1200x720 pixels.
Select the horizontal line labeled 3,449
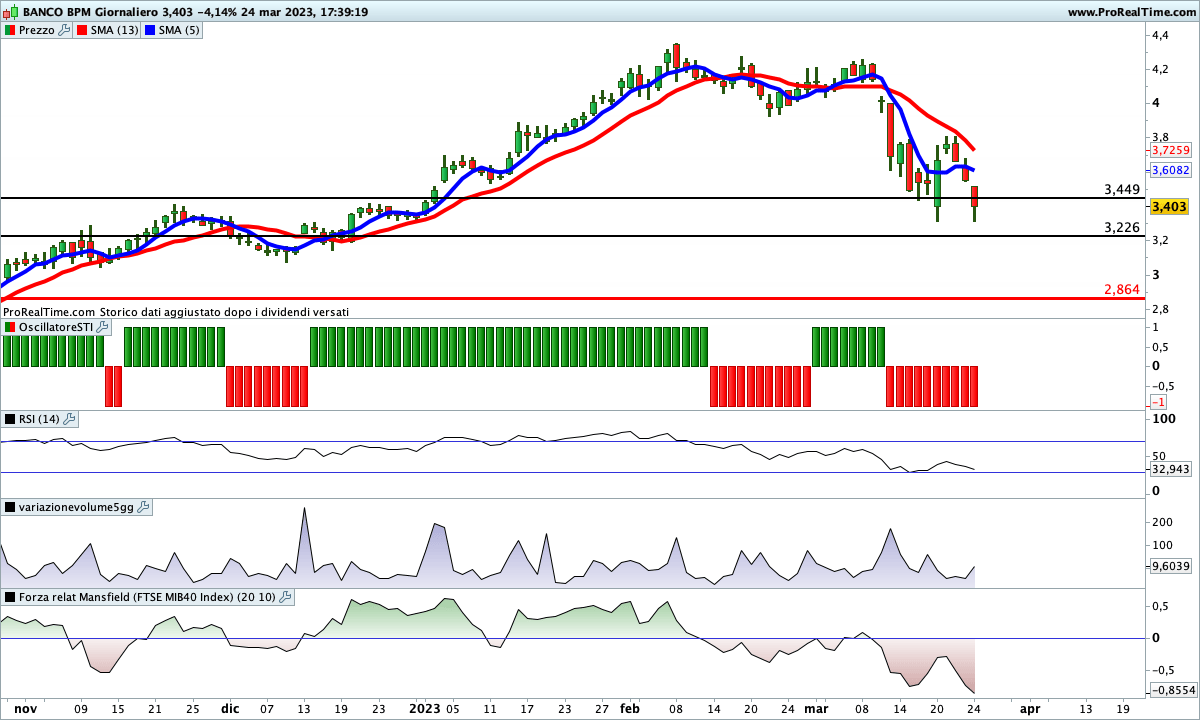[x=600, y=199]
